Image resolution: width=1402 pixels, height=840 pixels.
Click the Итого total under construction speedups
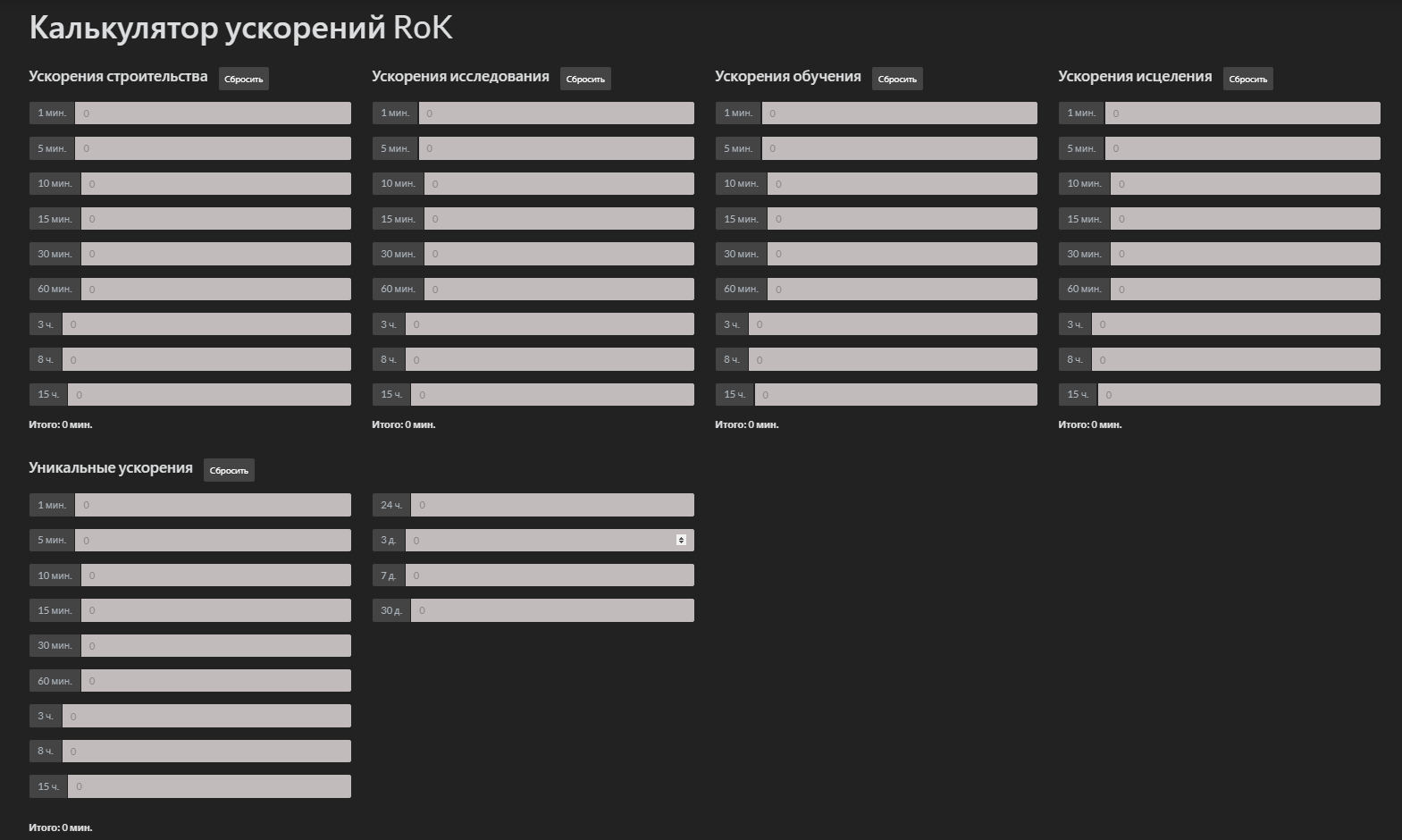point(61,424)
